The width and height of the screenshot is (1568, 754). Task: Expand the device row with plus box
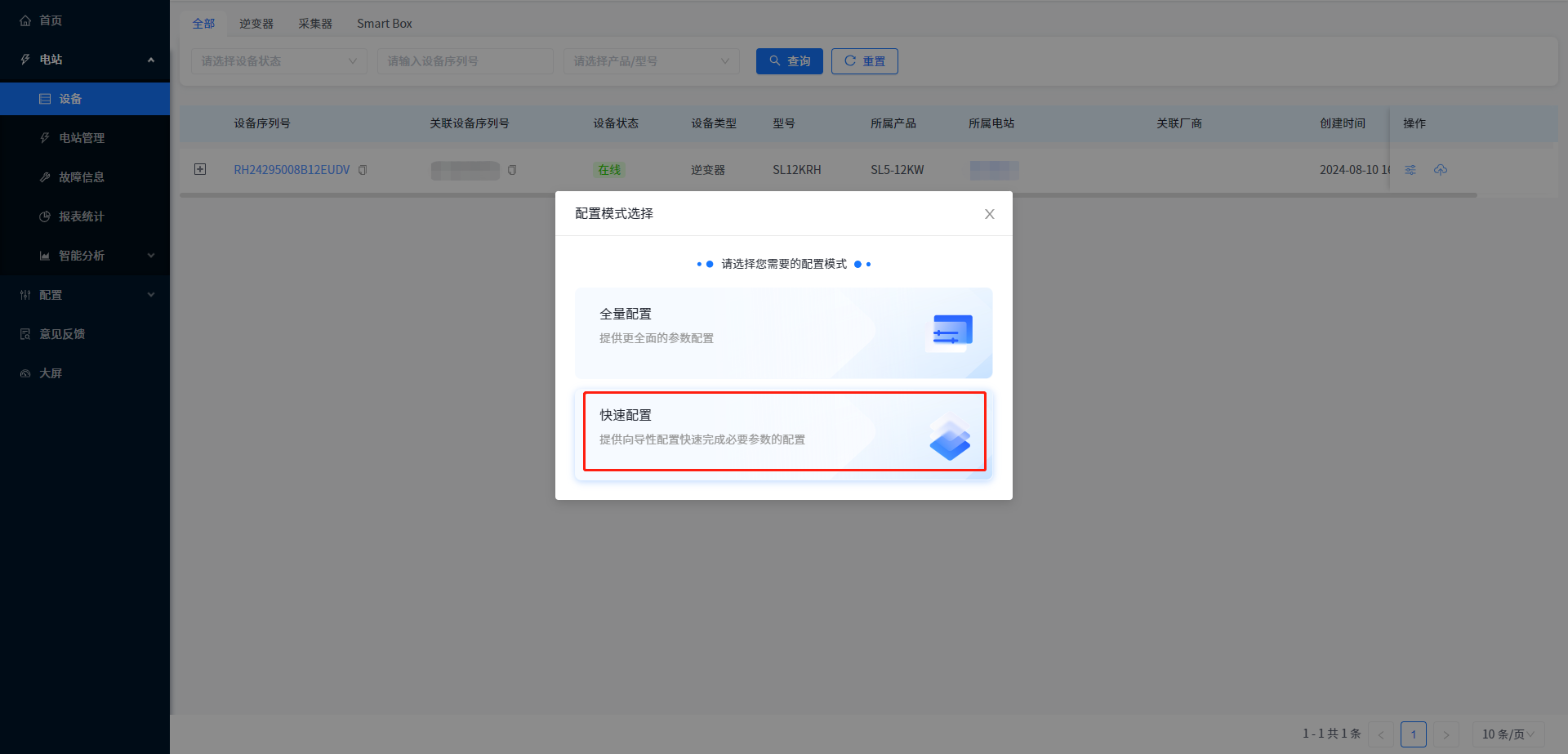(x=200, y=169)
